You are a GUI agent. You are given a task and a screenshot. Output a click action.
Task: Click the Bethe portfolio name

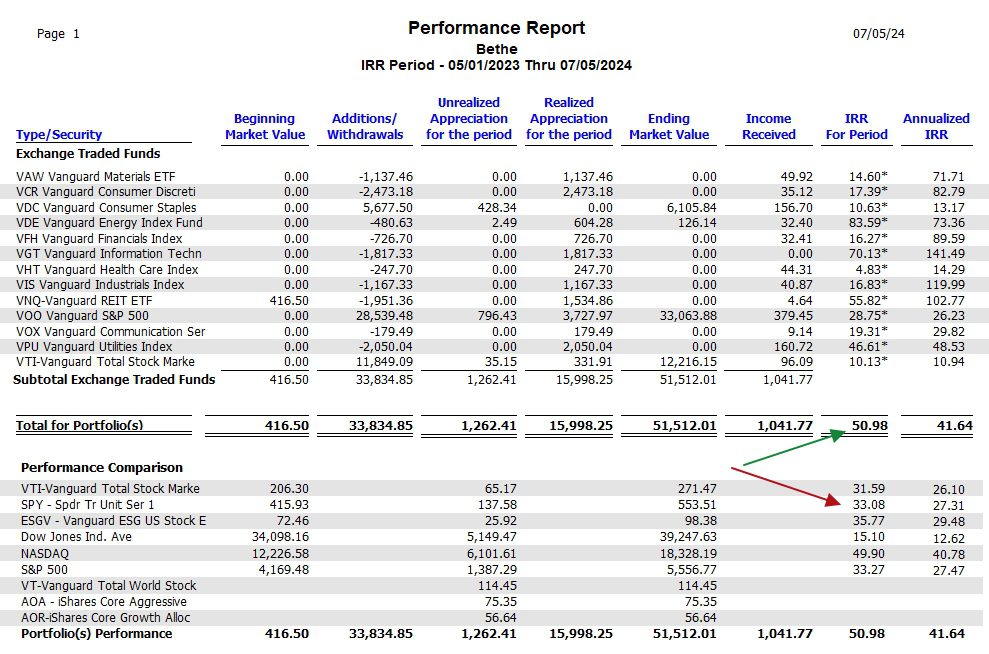[496, 49]
